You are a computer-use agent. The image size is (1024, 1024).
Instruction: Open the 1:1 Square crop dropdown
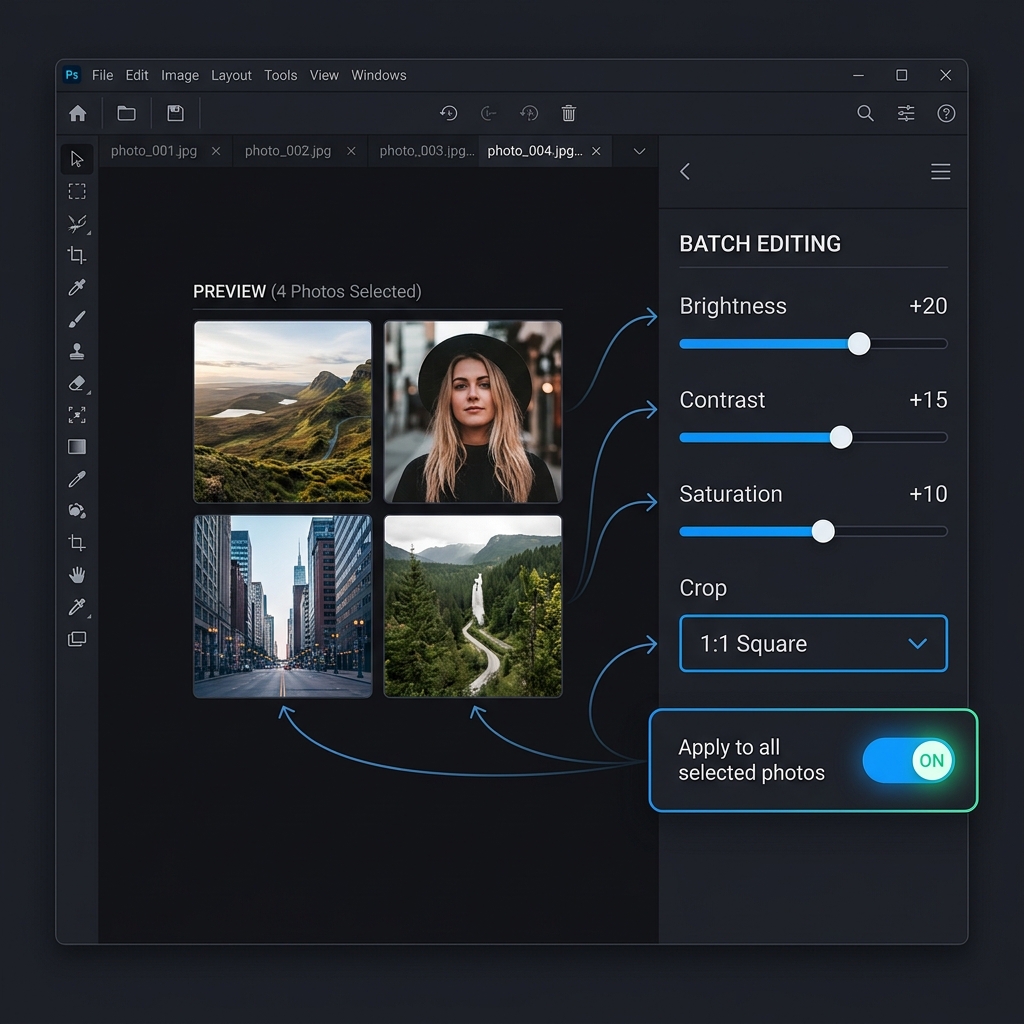(813, 644)
